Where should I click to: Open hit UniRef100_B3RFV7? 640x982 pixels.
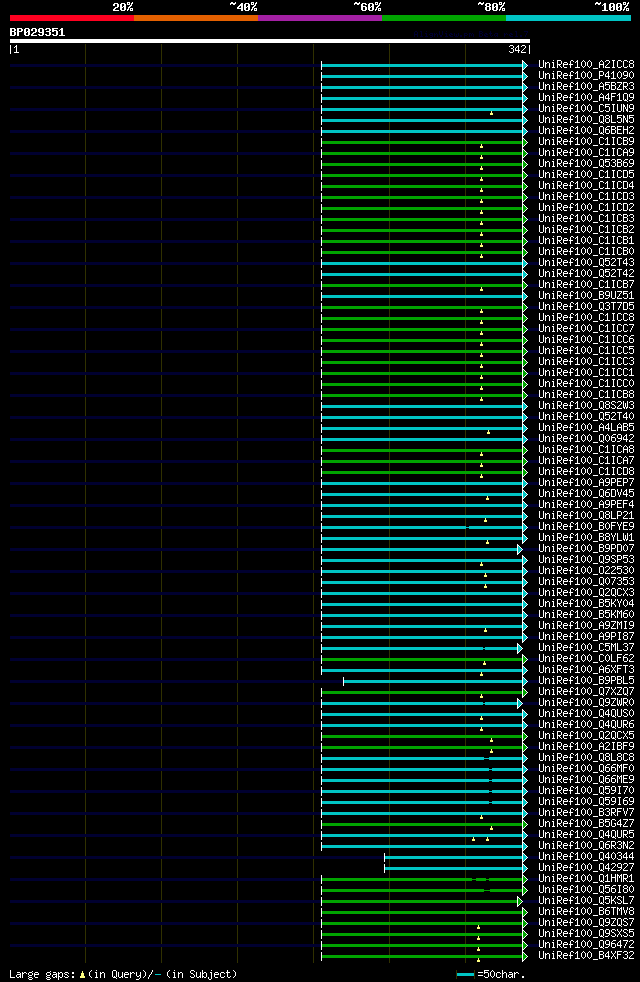(586, 812)
